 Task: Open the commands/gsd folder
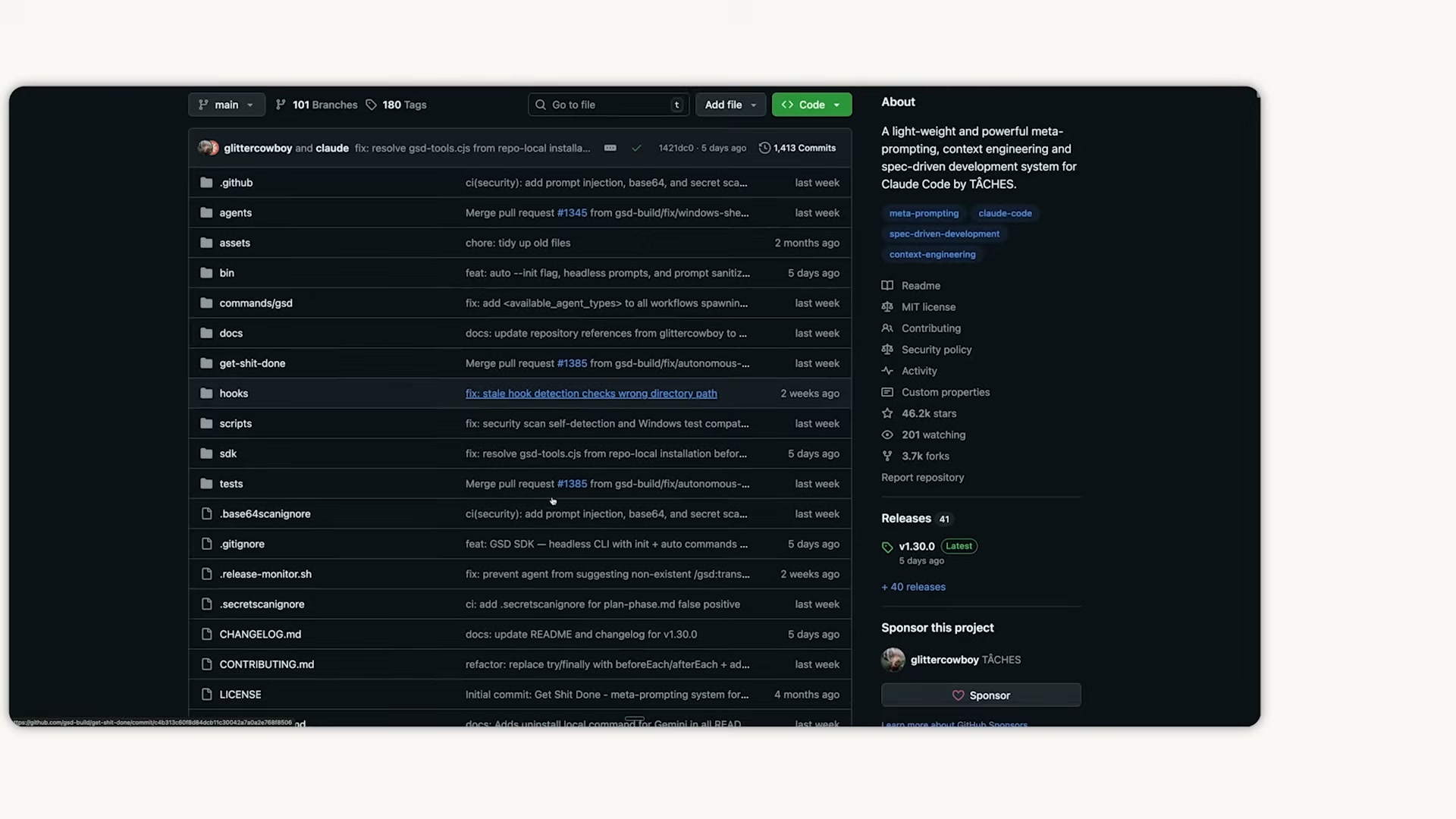256,303
